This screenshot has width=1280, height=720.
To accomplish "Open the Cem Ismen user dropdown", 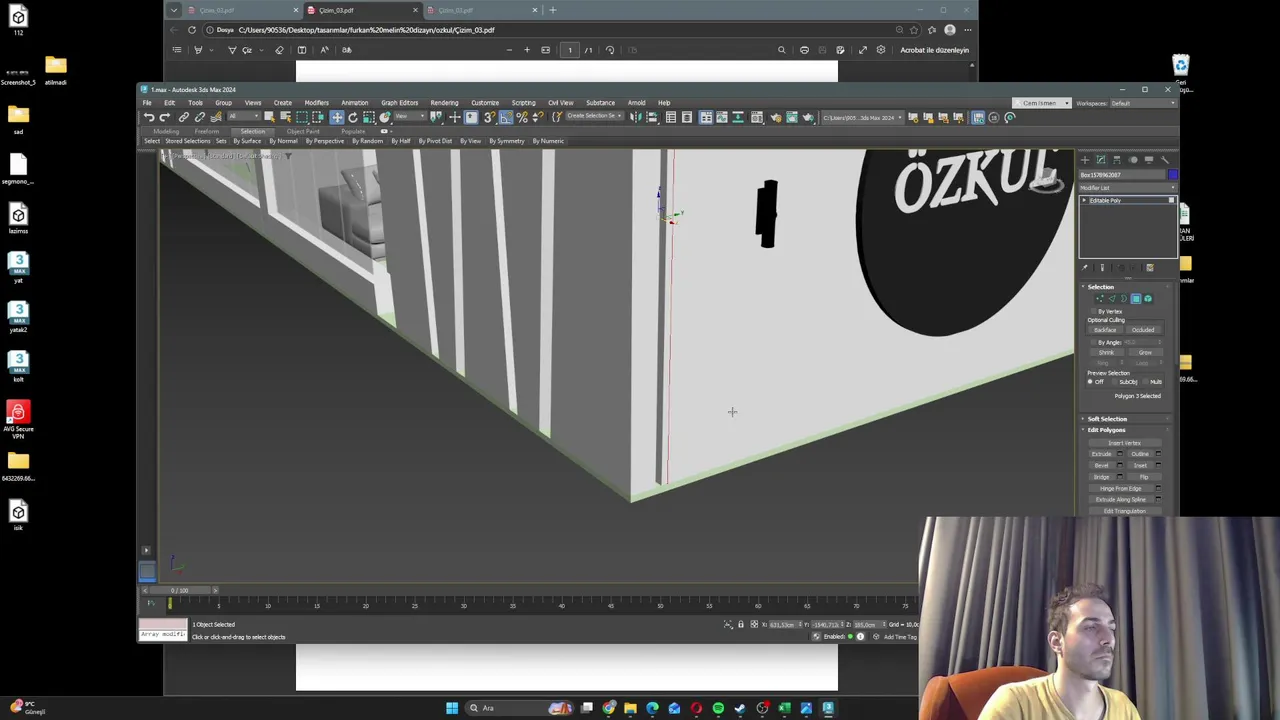I will point(1044,103).
